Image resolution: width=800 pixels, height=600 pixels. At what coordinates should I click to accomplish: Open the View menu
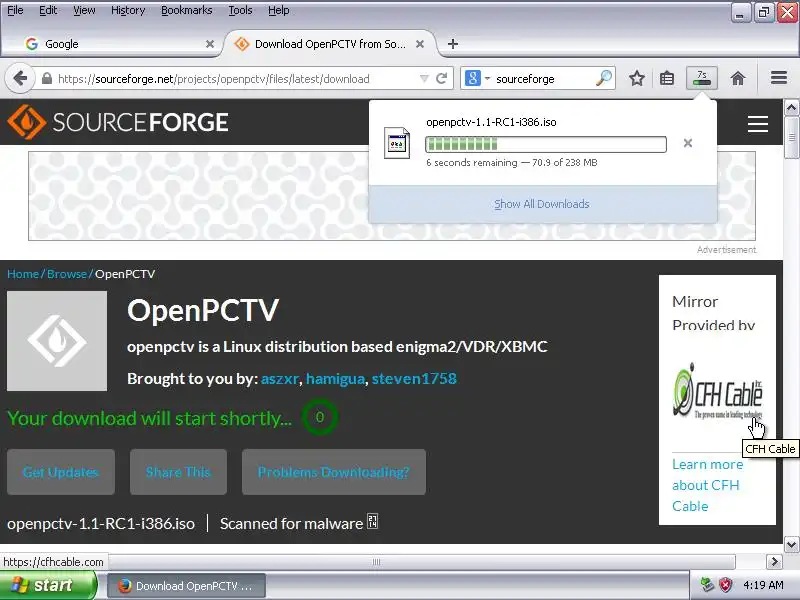(x=84, y=10)
